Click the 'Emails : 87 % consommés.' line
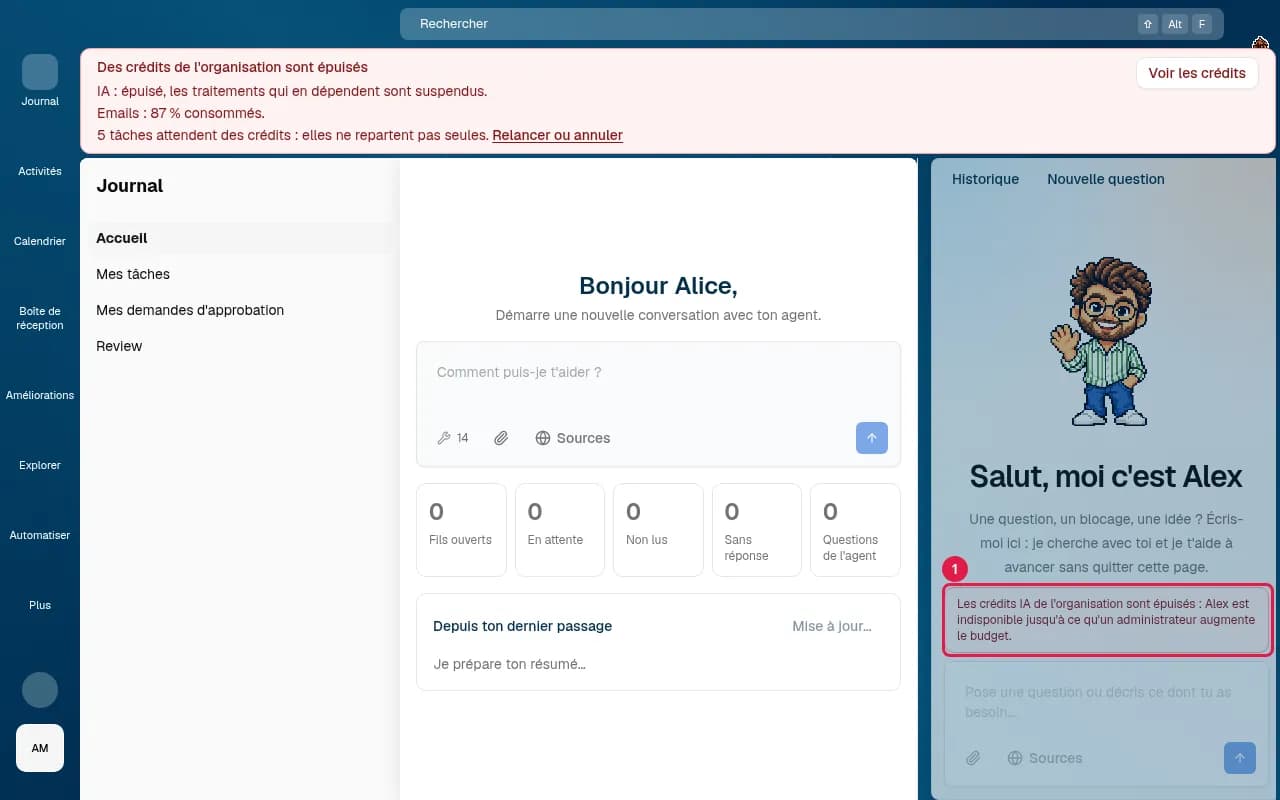 pos(181,113)
